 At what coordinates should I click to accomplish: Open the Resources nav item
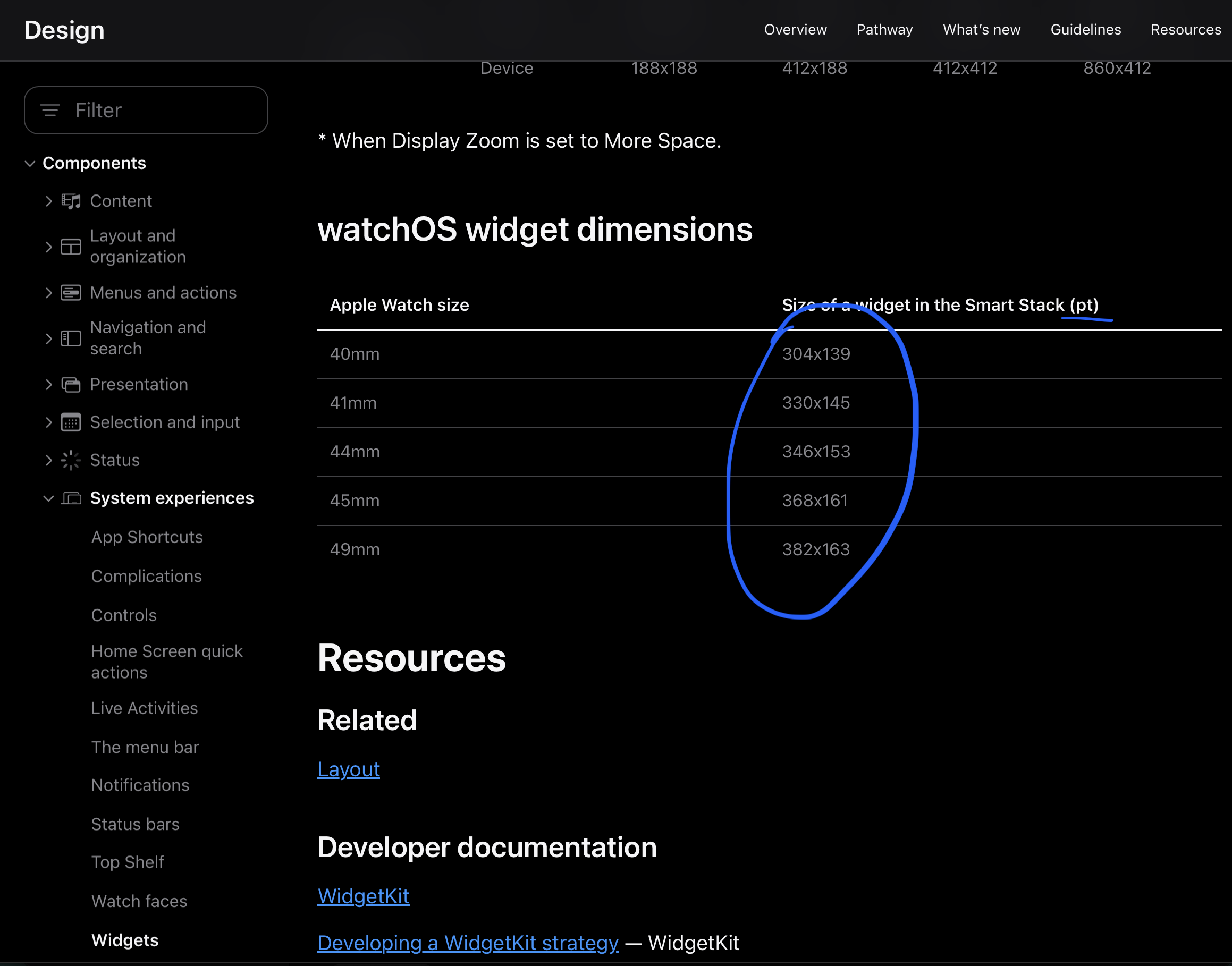(1186, 29)
